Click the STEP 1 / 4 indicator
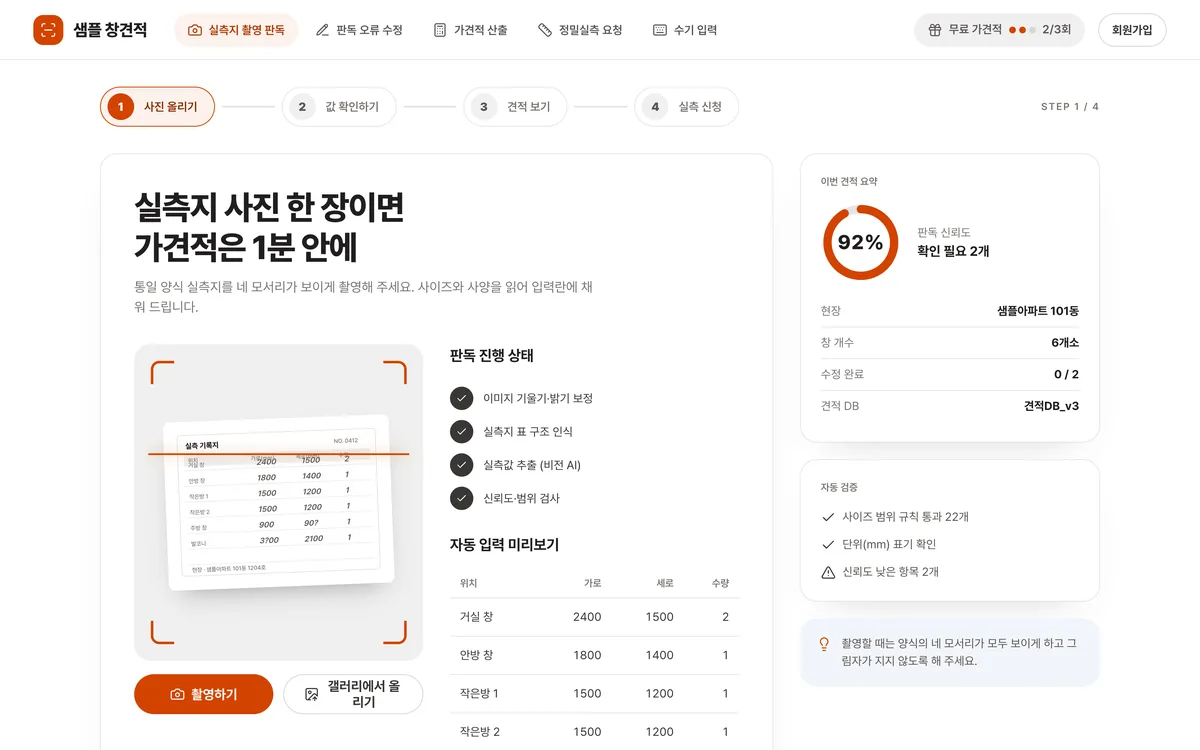1200x750 pixels. [x=1070, y=106]
